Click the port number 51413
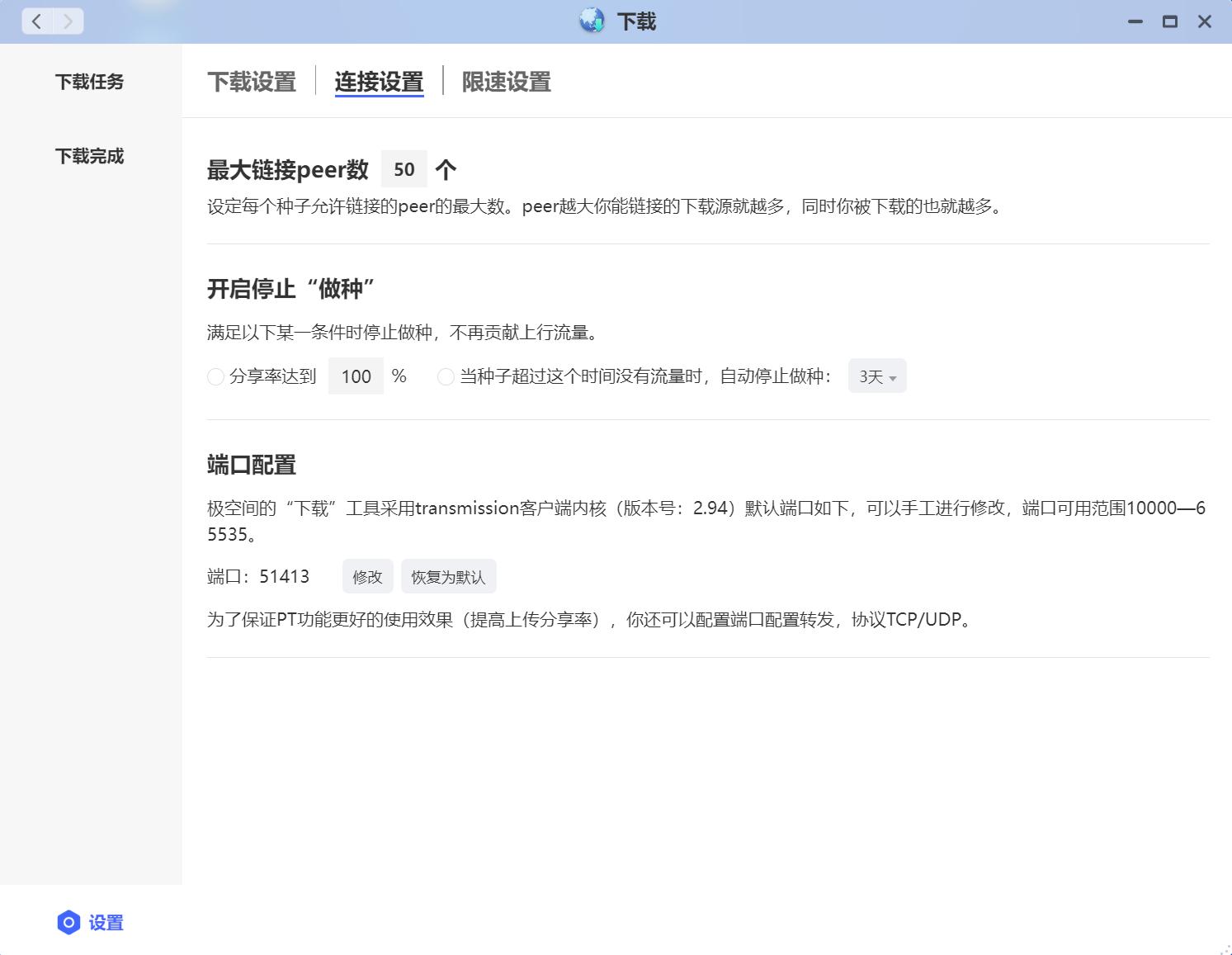Viewport: 1232px width, 955px height. [285, 576]
